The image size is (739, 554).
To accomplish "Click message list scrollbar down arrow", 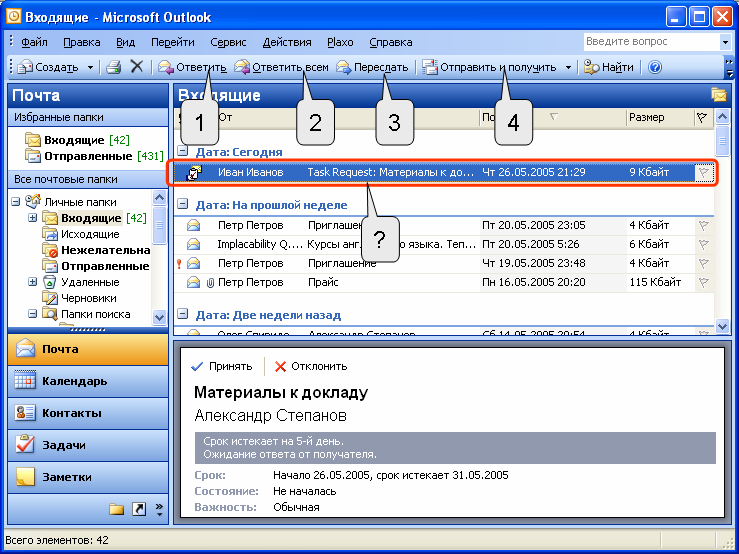I will coord(722,326).
